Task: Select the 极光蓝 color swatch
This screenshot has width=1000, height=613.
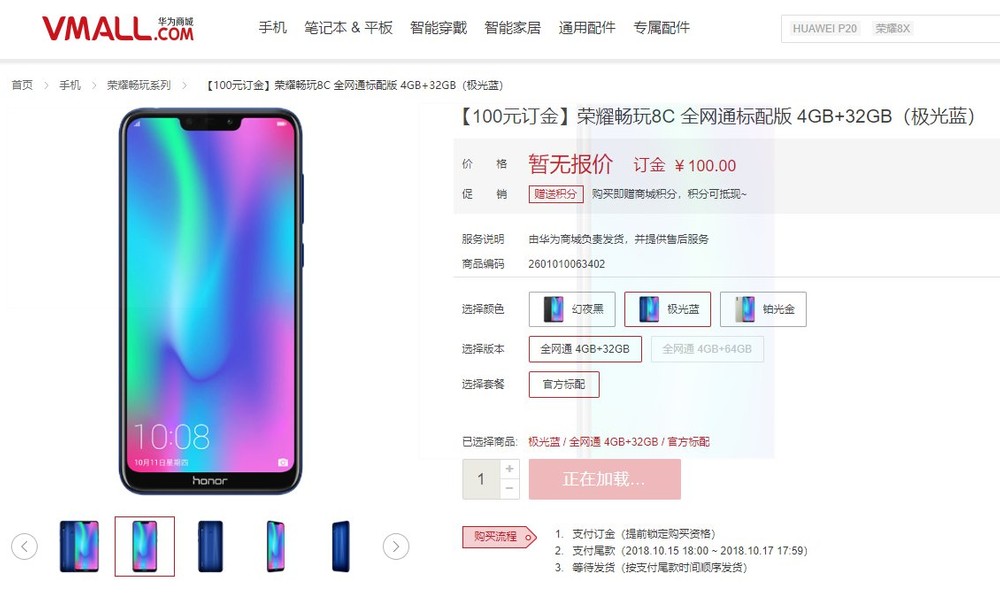Action: [667, 309]
